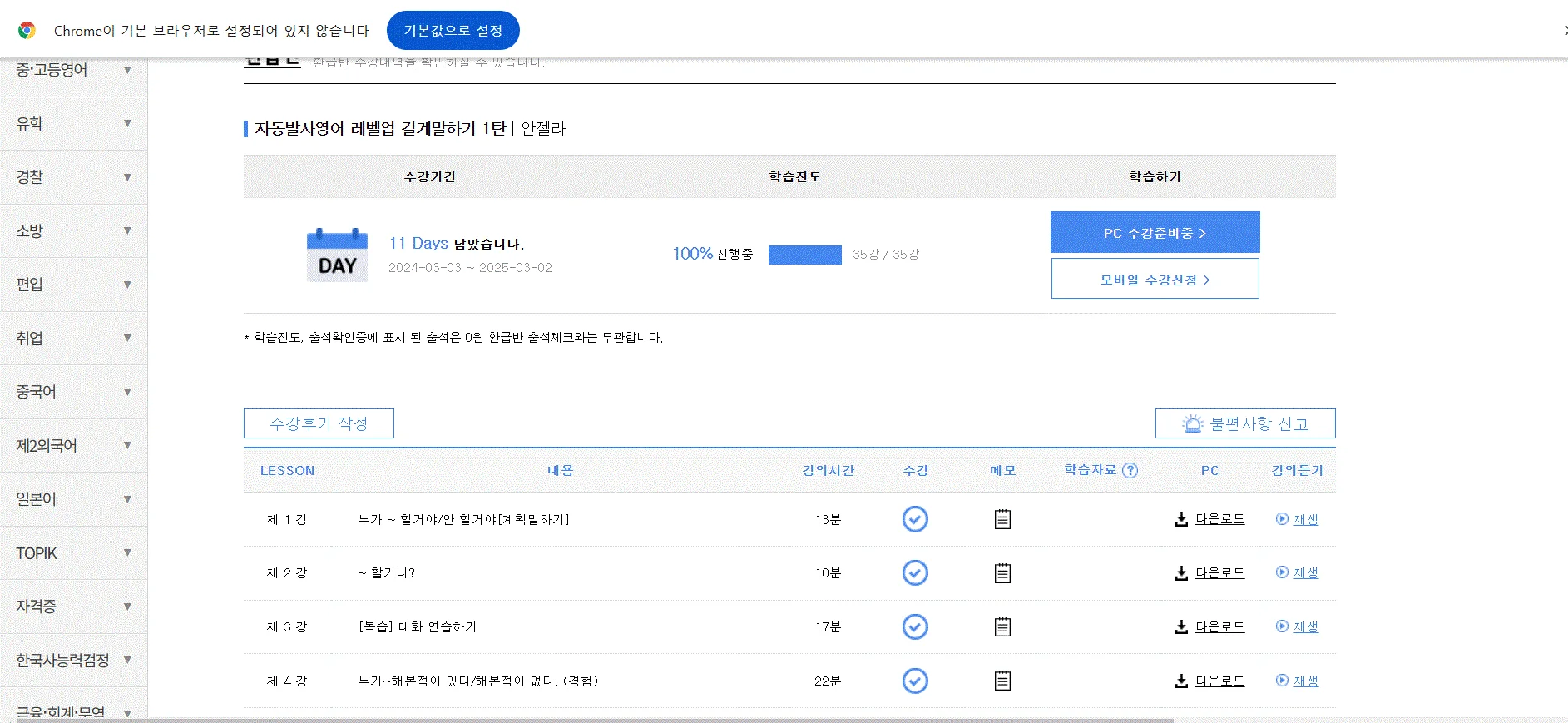The height and width of the screenshot is (723, 1568).
Task: Open the memo icon for lesson 1
Action: (1002, 519)
